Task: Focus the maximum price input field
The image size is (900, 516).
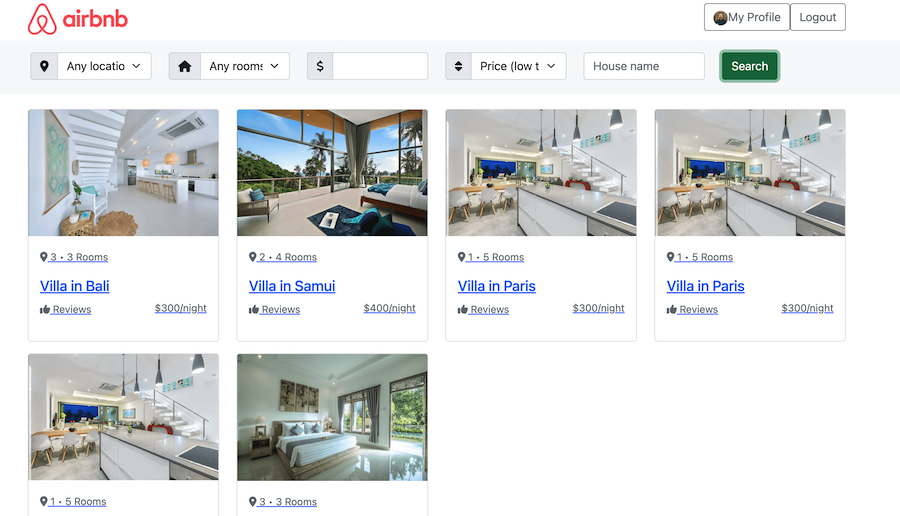Action: 380,66
